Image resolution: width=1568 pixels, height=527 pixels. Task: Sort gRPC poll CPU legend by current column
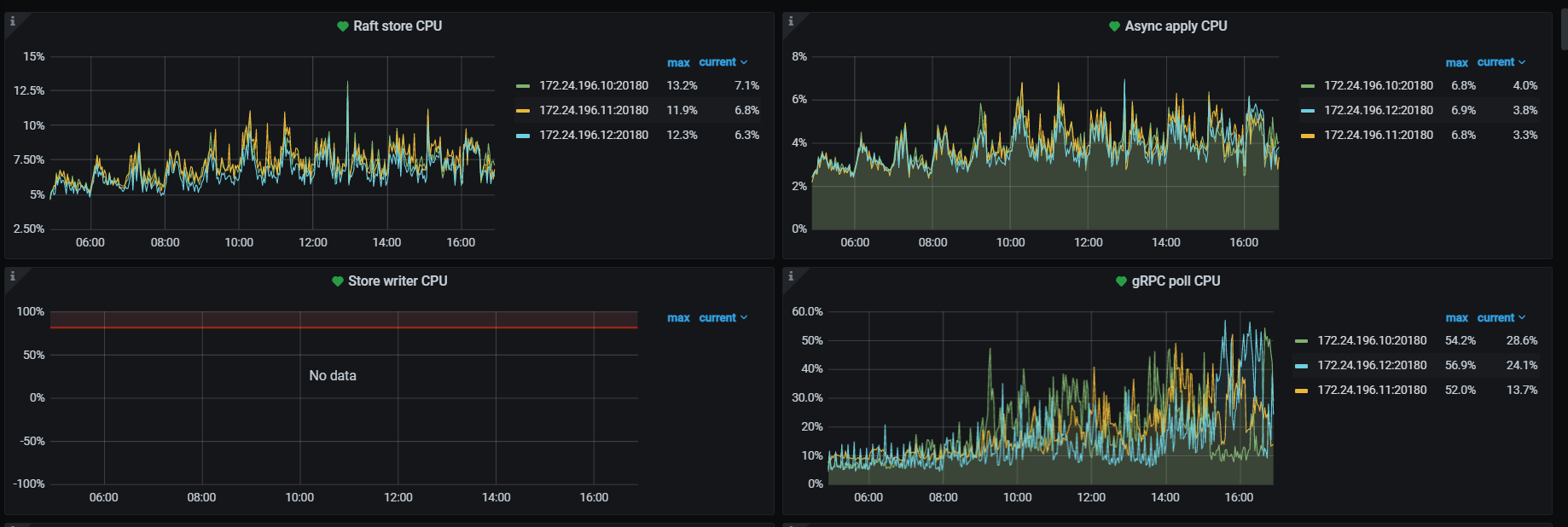[x=1495, y=317]
